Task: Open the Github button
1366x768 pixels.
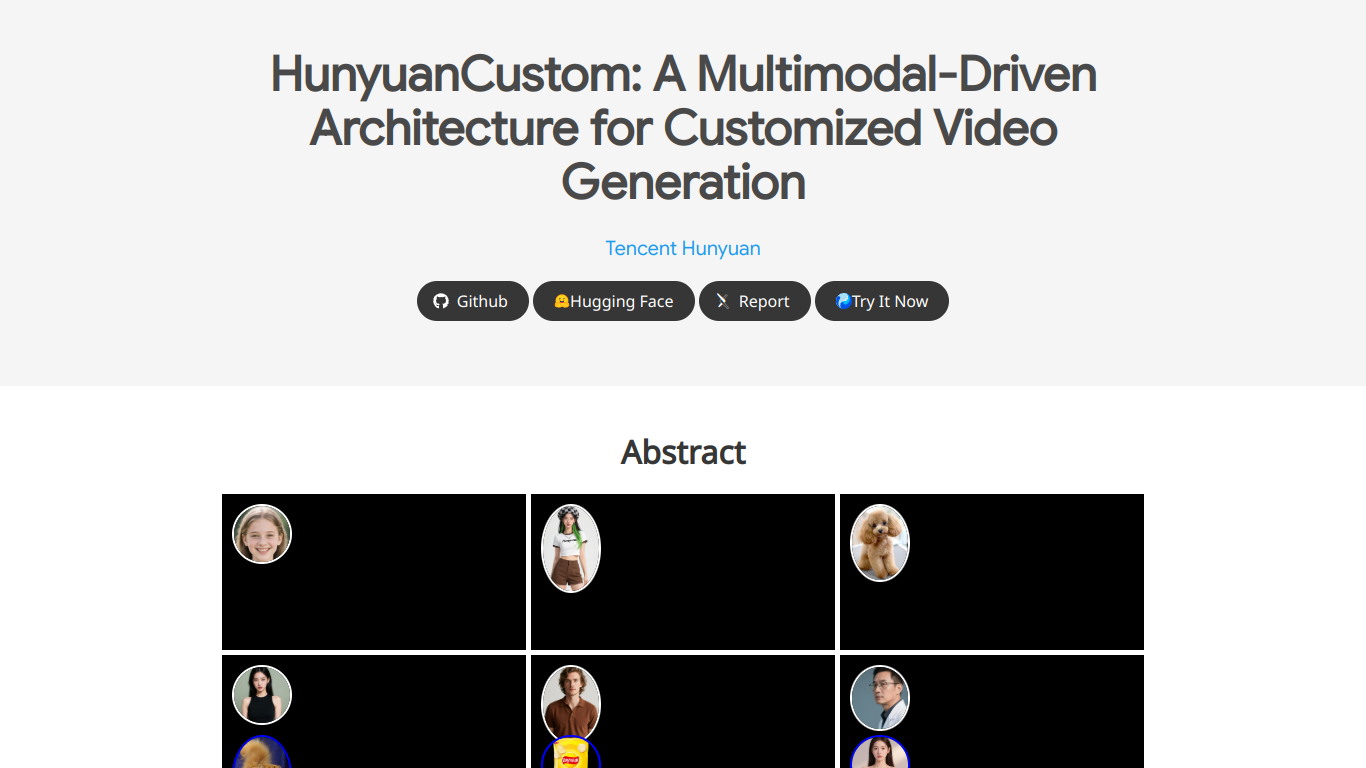Action: (x=472, y=301)
